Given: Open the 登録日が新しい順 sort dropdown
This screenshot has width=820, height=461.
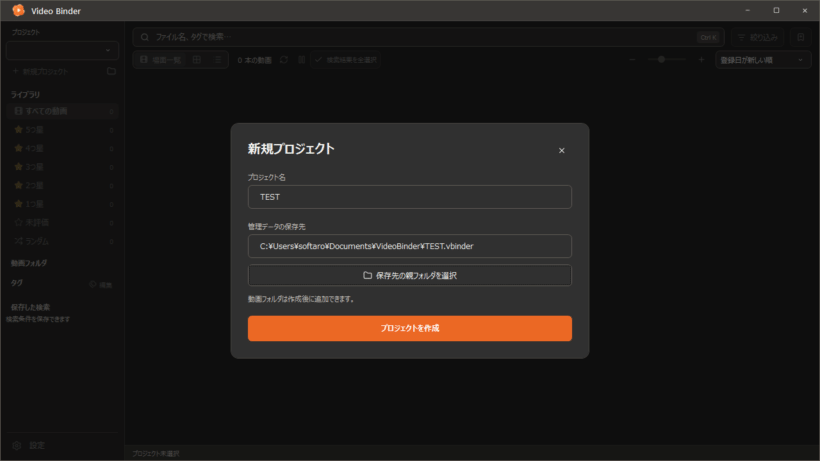Looking at the screenshot, I should click(762, 60).
